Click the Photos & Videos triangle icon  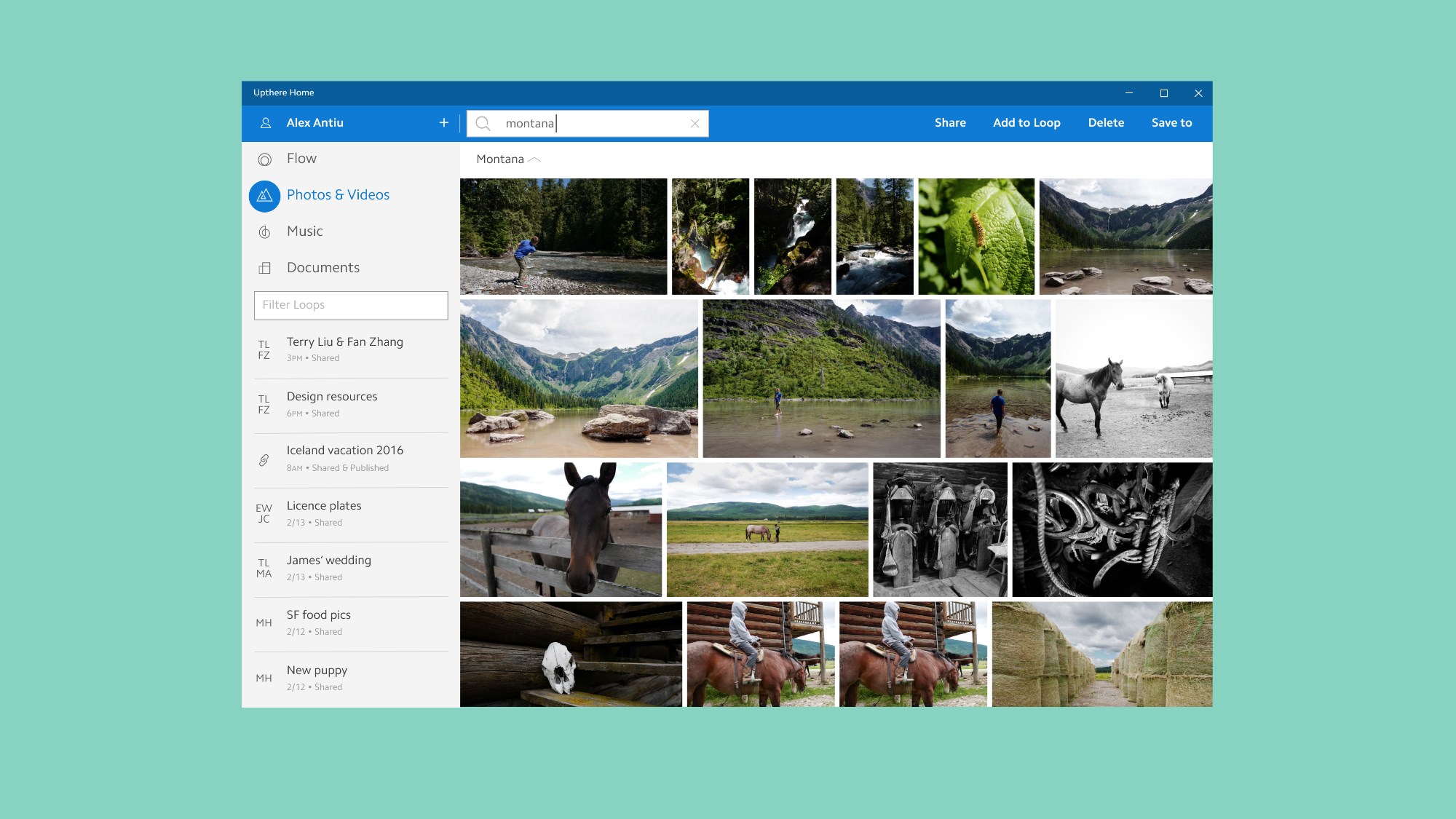265,196
